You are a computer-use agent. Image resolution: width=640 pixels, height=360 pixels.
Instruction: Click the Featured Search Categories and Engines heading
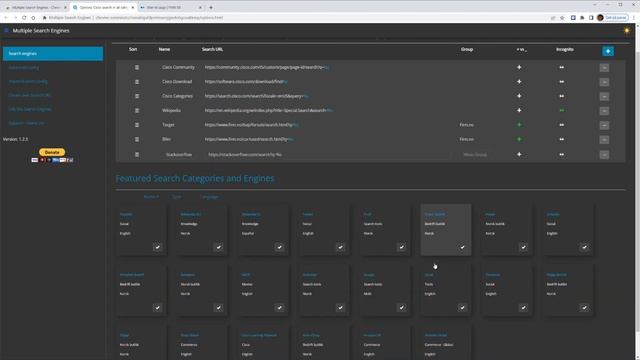pos(195,178)
